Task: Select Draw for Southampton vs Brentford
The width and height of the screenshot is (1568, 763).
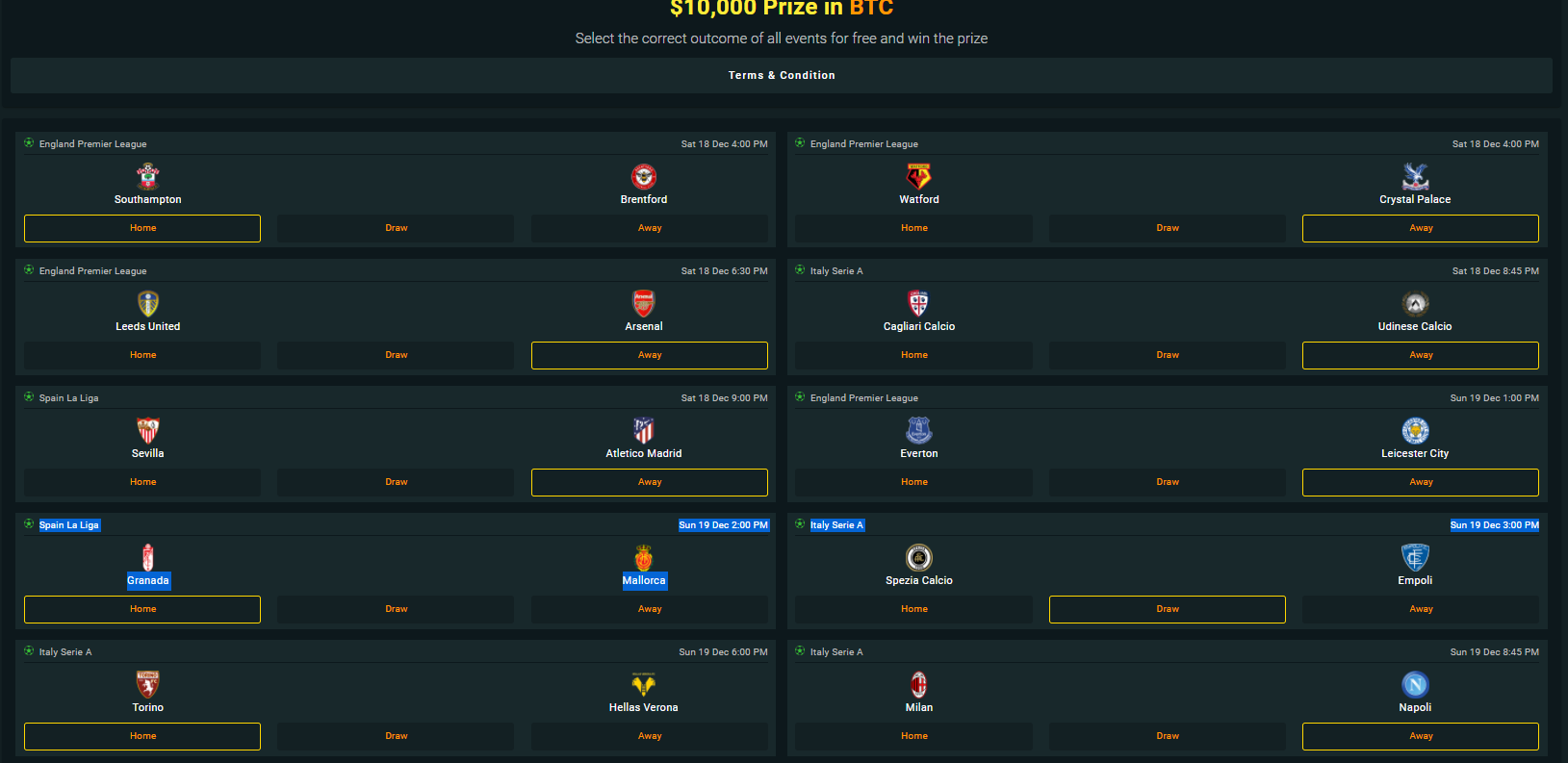Action: 396,228
